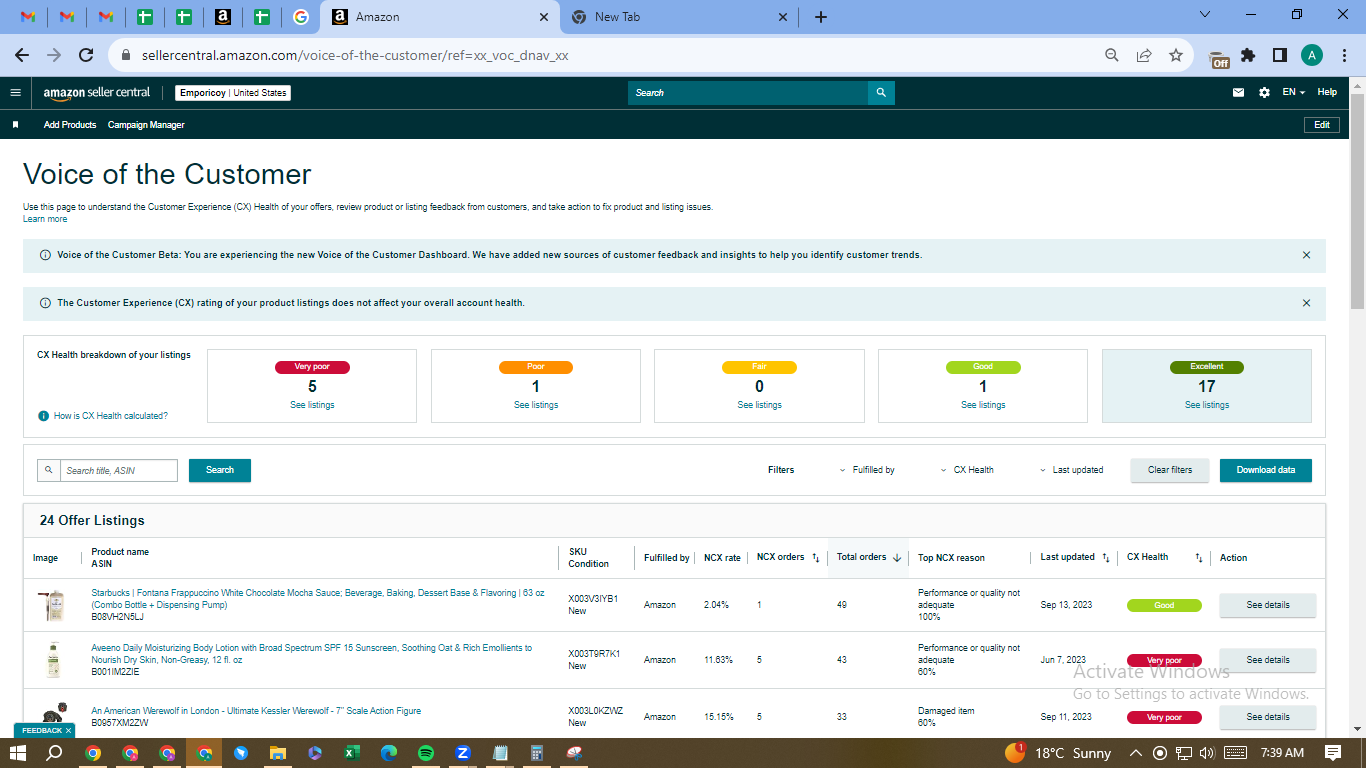Open Zoom from the taskbar

(463, 753)
